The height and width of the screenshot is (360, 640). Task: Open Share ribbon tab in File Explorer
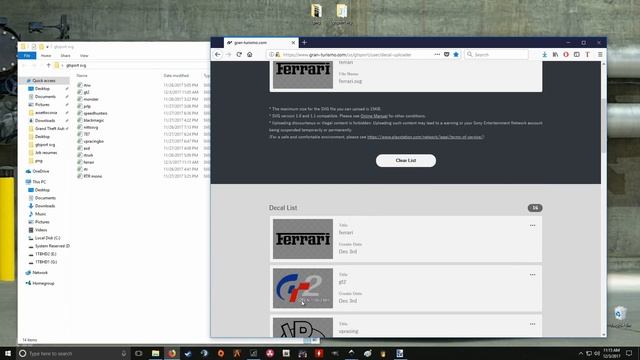(65, 56)
